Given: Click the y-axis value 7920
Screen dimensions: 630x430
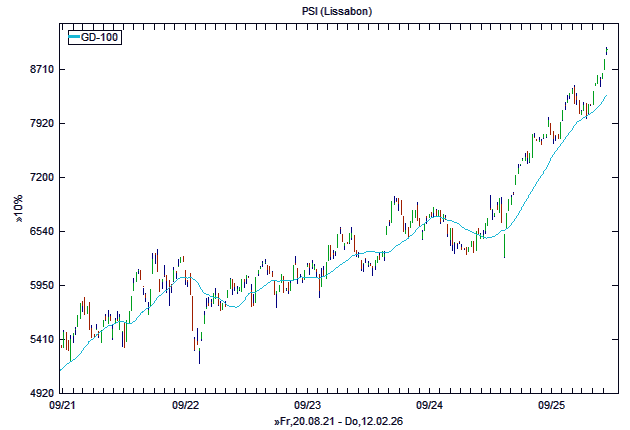Looking at the screenshot, I should click(42, 123).
